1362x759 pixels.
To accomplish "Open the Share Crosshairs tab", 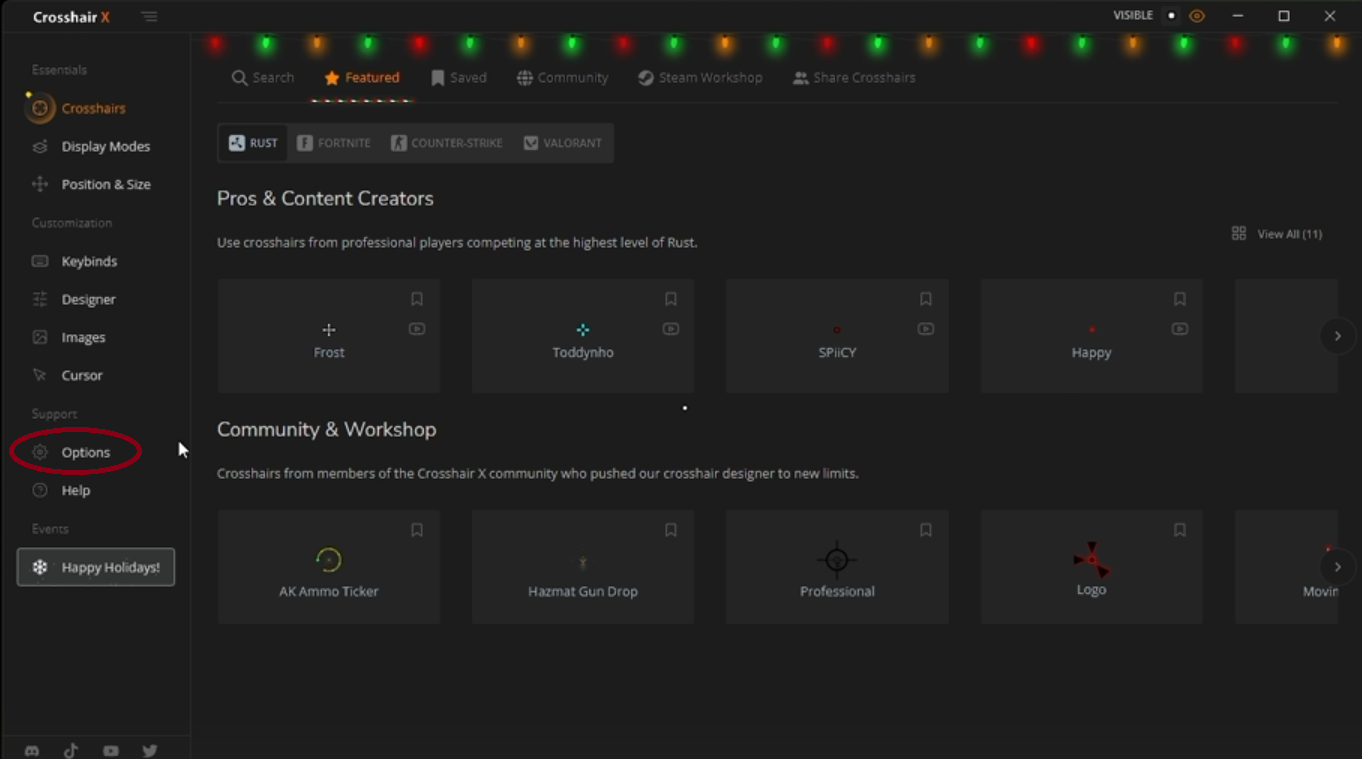I will (x=854, y=77).
